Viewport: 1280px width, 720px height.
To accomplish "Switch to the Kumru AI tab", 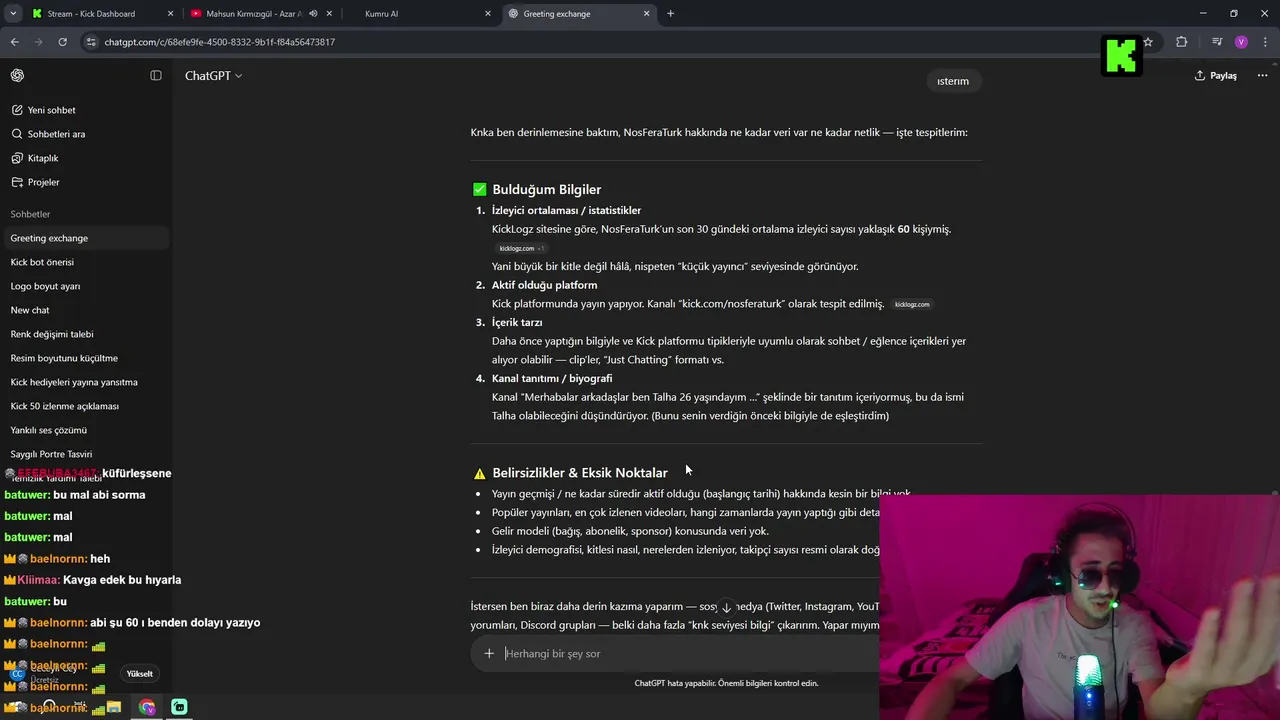I will (420, 14).
